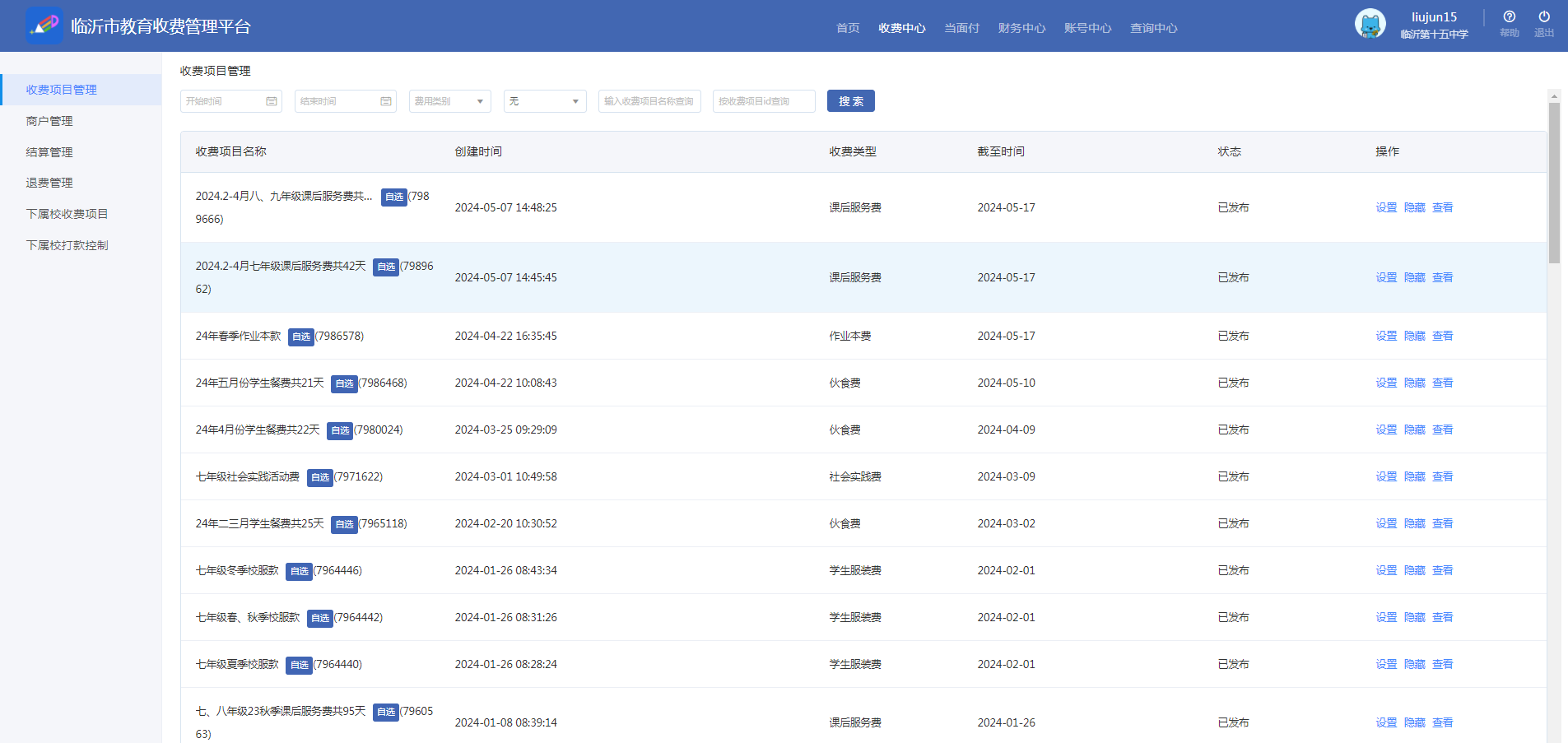Open 财务中心 in top navigation
Image resolution: width=1568 pixels, height=743 pixels.
pos(1021,28)
